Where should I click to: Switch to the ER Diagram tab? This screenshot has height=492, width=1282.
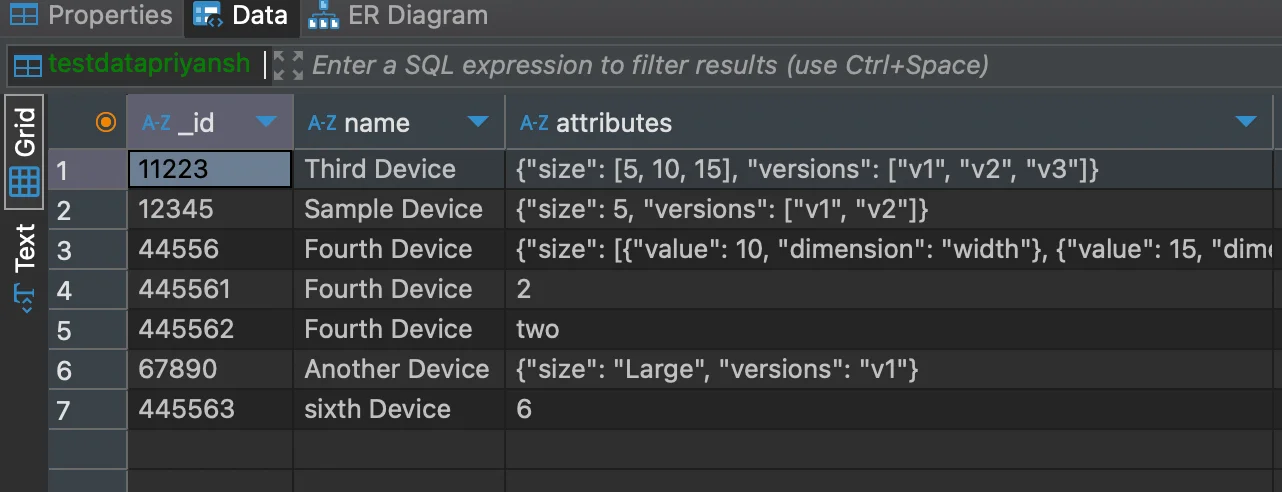point(417,16)
